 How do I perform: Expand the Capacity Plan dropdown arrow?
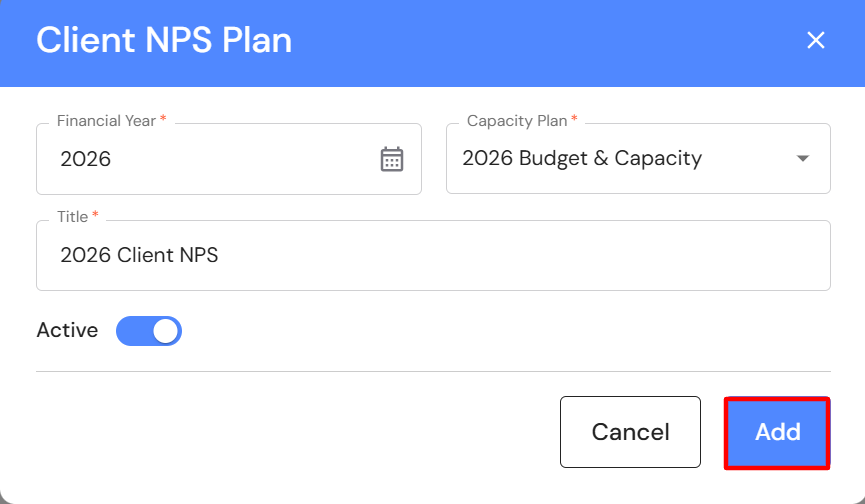pyautogui.click(x=802, y=159)
